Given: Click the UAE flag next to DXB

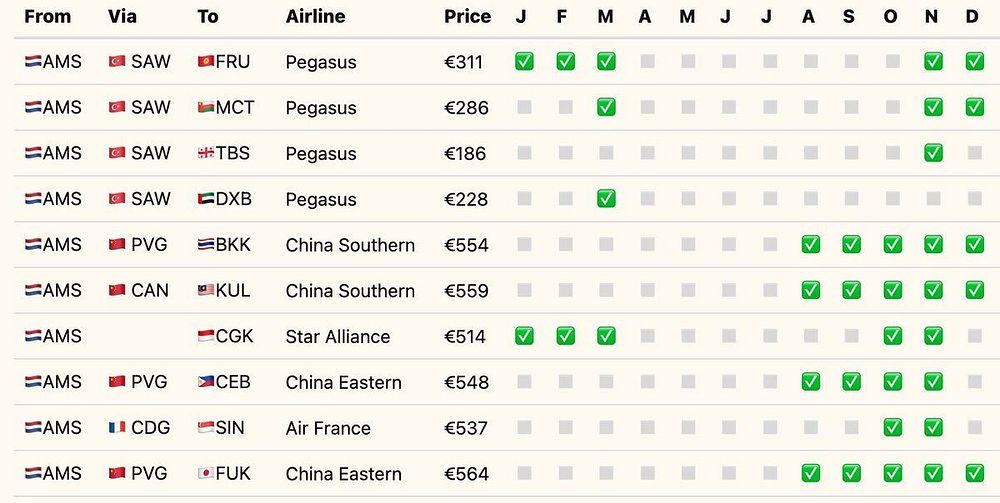Looking at the screenshot, I should pyautogui.click(x=207, y=199).
